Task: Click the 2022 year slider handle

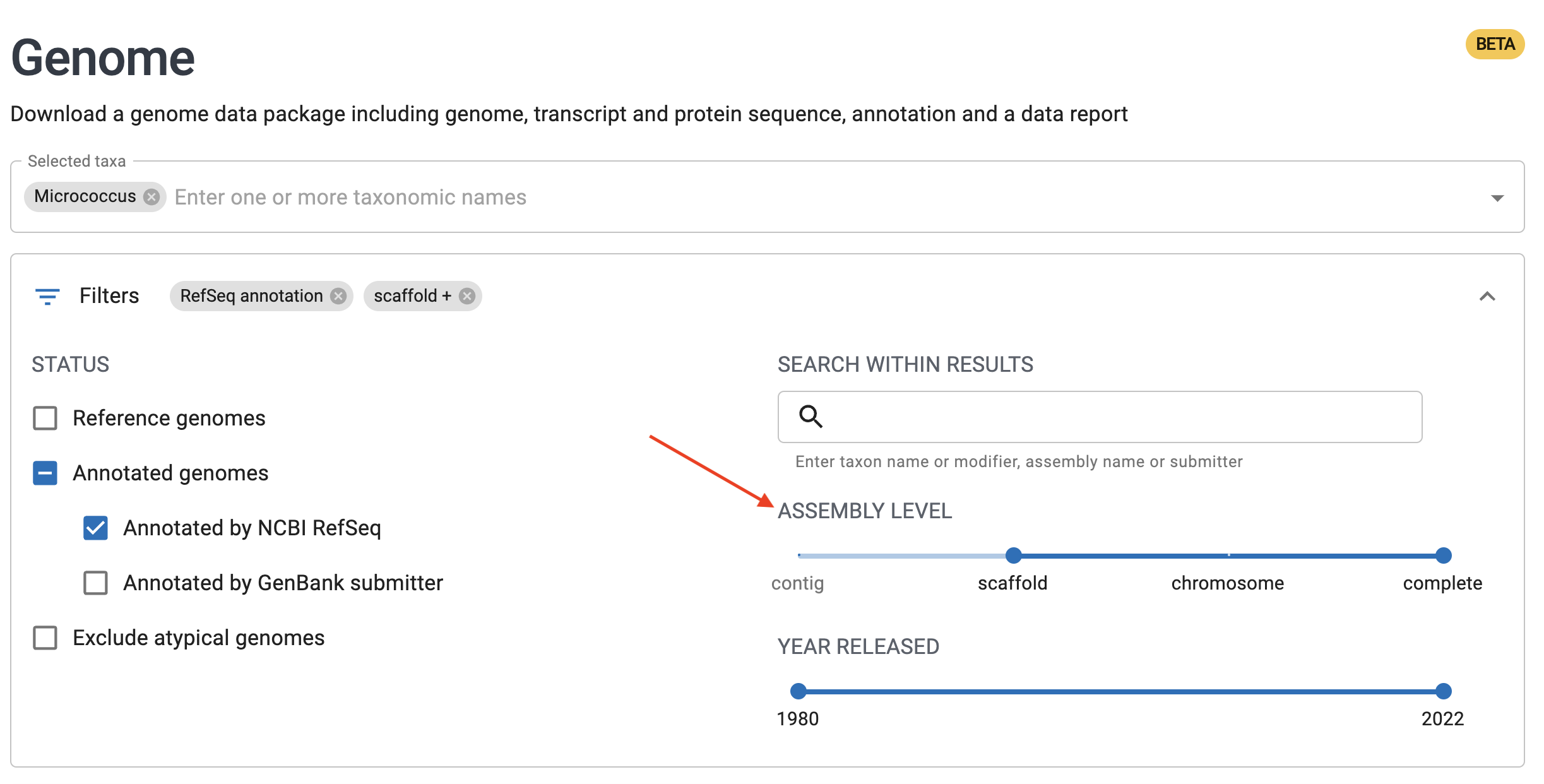Action: (1443, 691)
